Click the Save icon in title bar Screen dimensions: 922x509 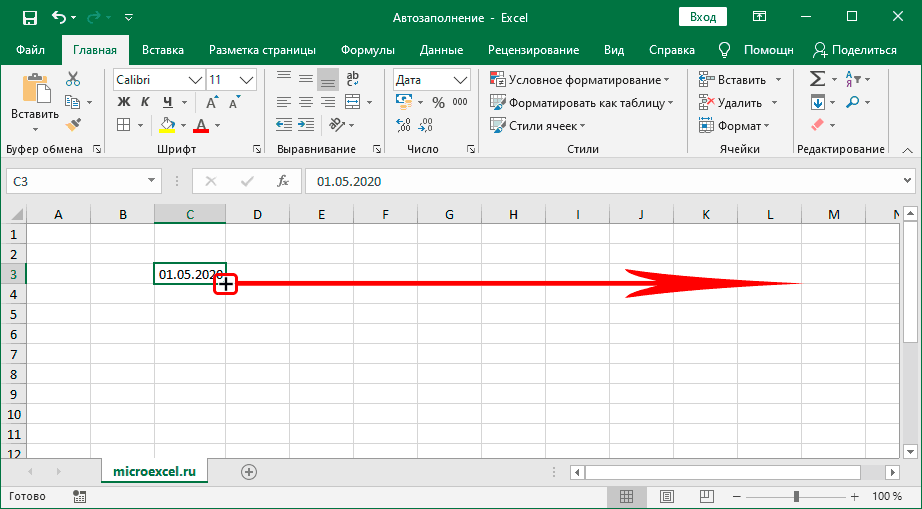(x=29, y=17)
